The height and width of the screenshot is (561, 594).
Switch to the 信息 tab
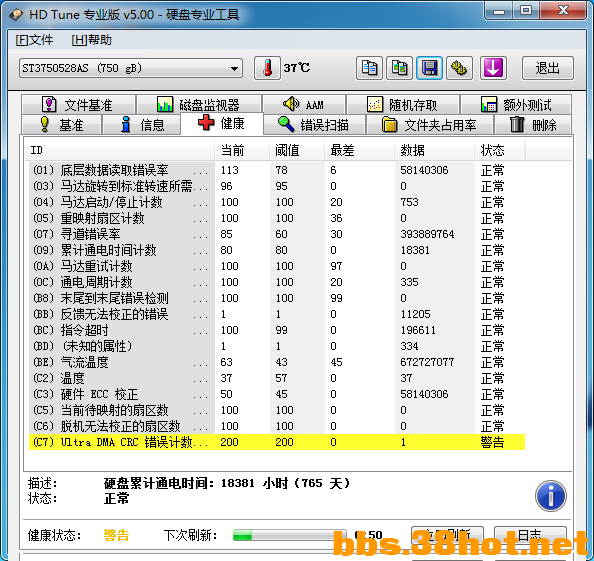coord(141,124)
